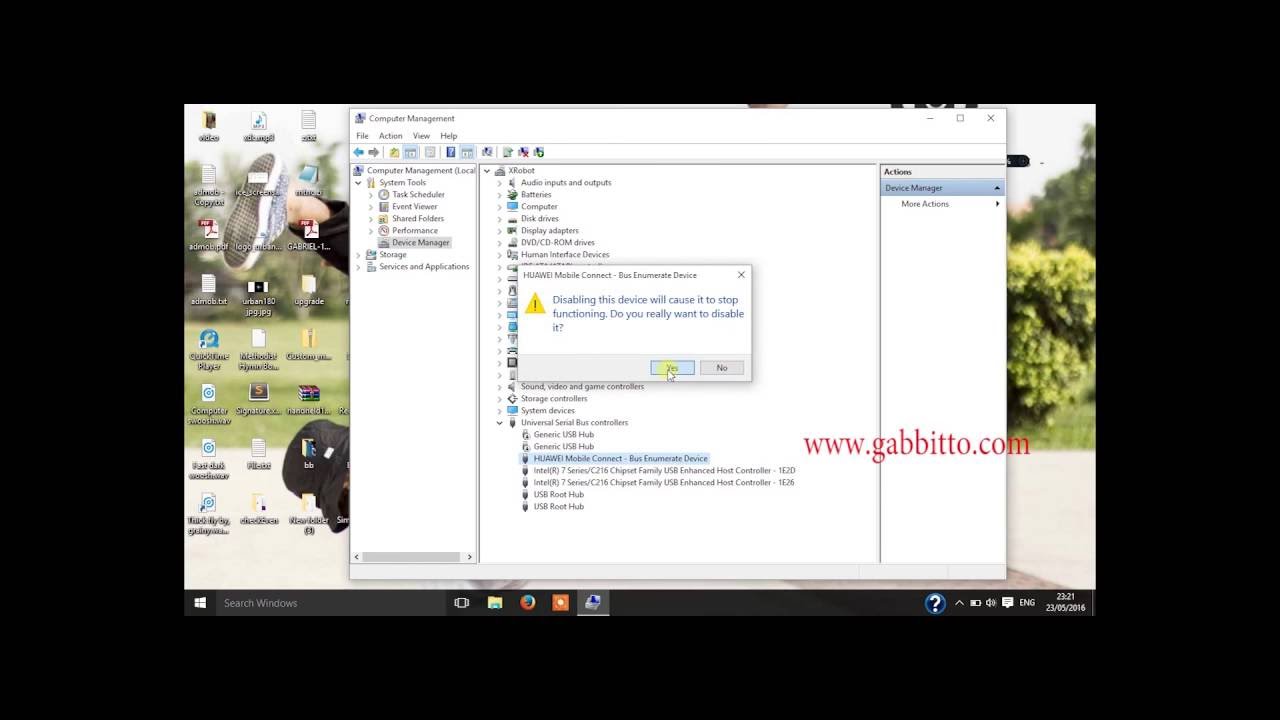Select DVD/CD-ROM drives category
Viewport: 1280px width, 720px height.
point(557,243)
